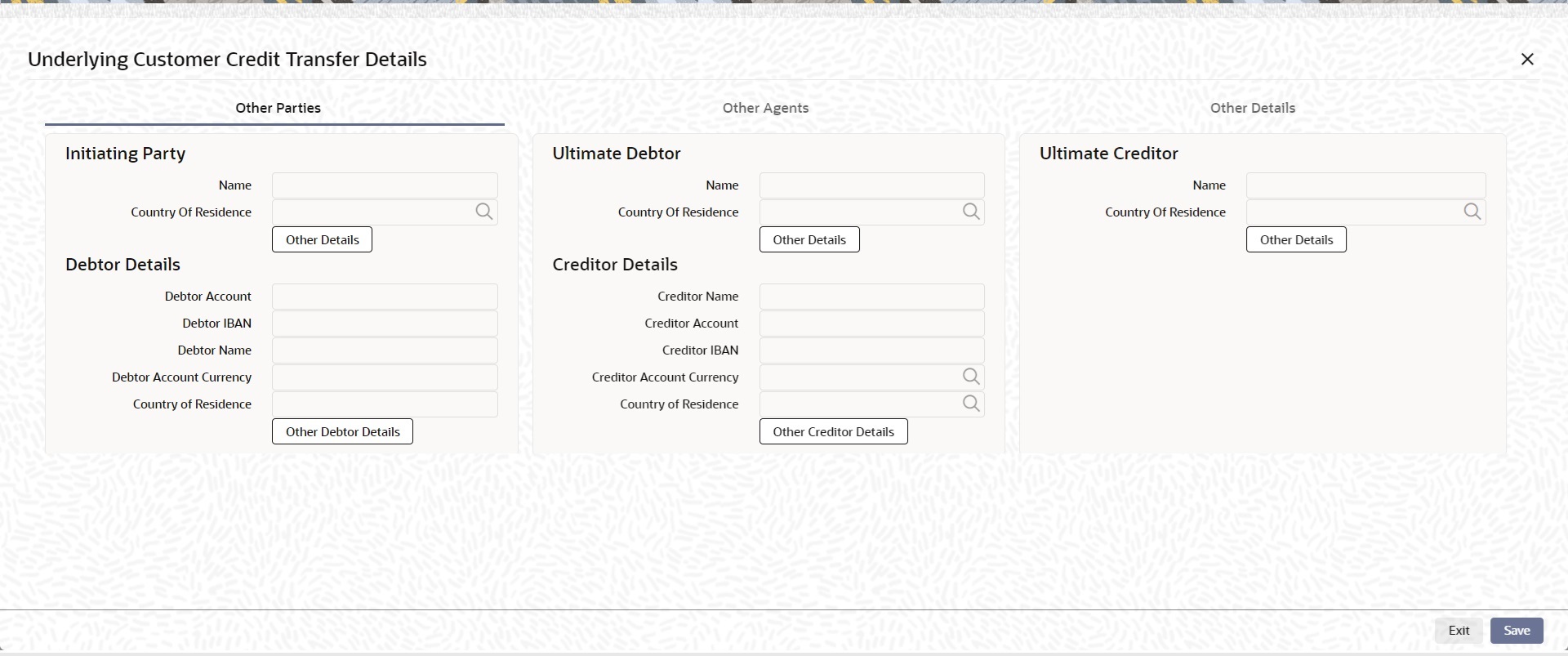The height and width of the screenshot is (656, 1568).
Task: Focus the Creditor Account field
Action: pos(872,324)
